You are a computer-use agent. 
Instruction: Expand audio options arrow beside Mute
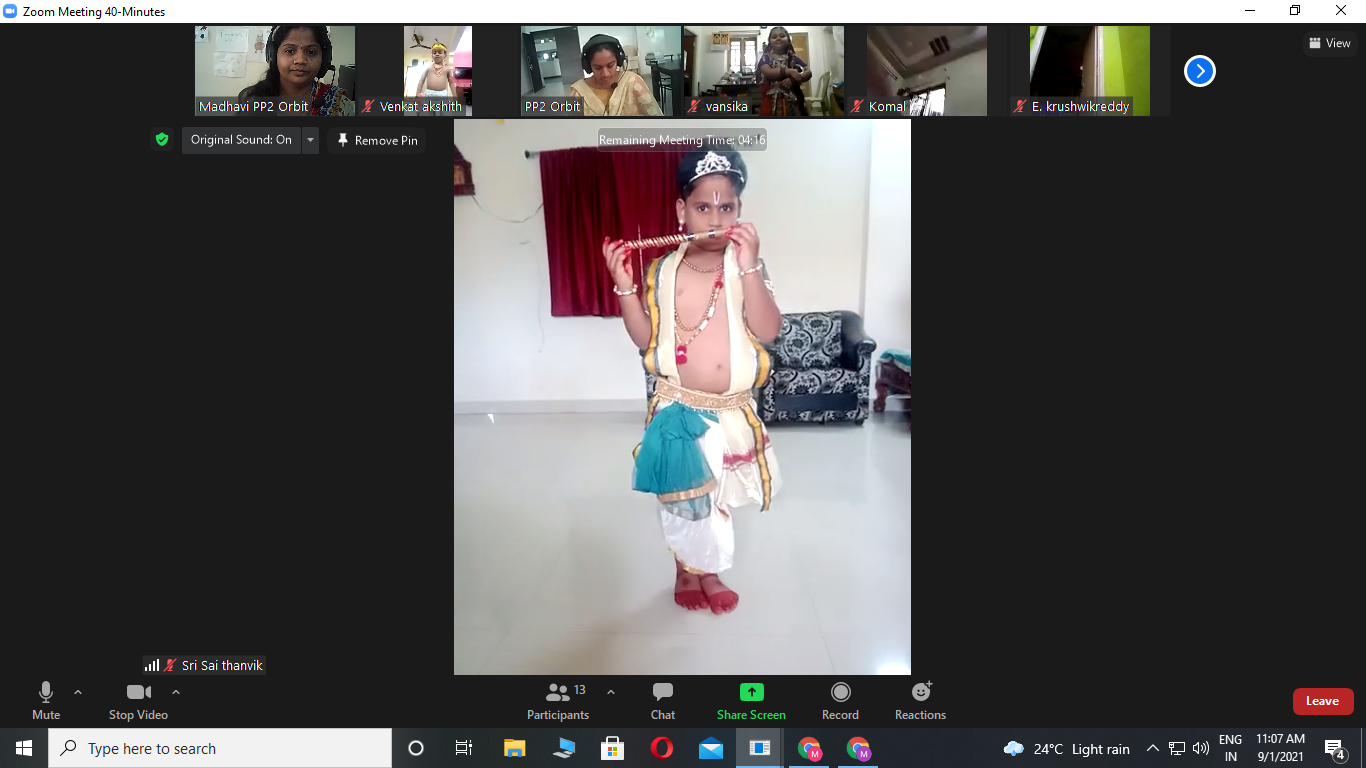pos(78,692)
